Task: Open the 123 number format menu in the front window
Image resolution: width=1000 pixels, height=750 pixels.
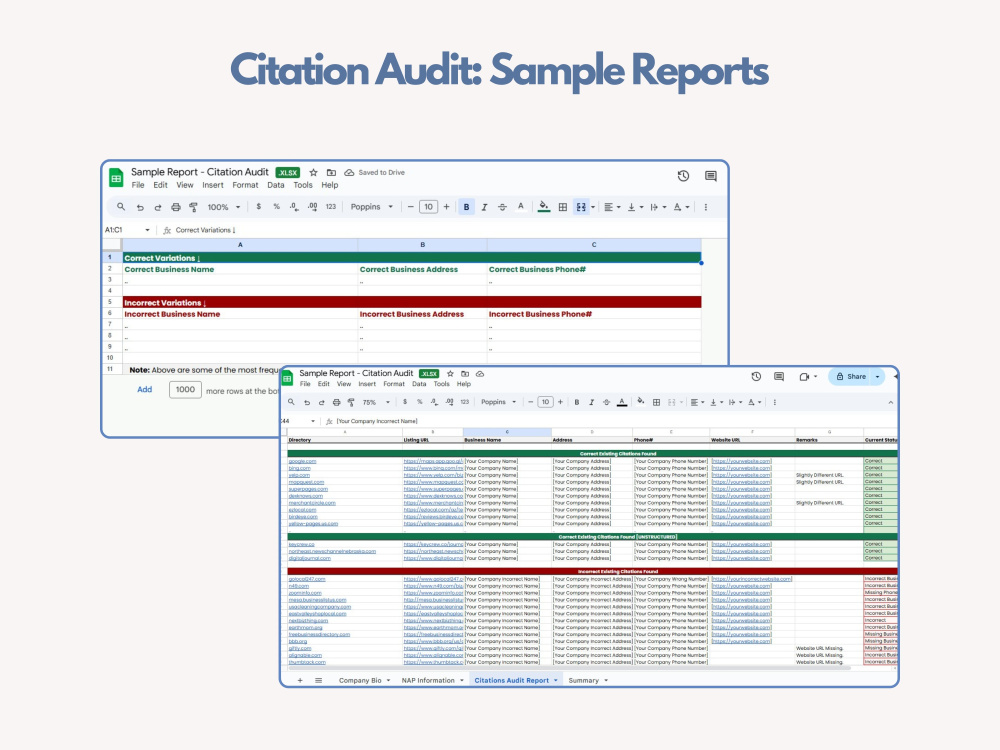Action: point(464,402)
